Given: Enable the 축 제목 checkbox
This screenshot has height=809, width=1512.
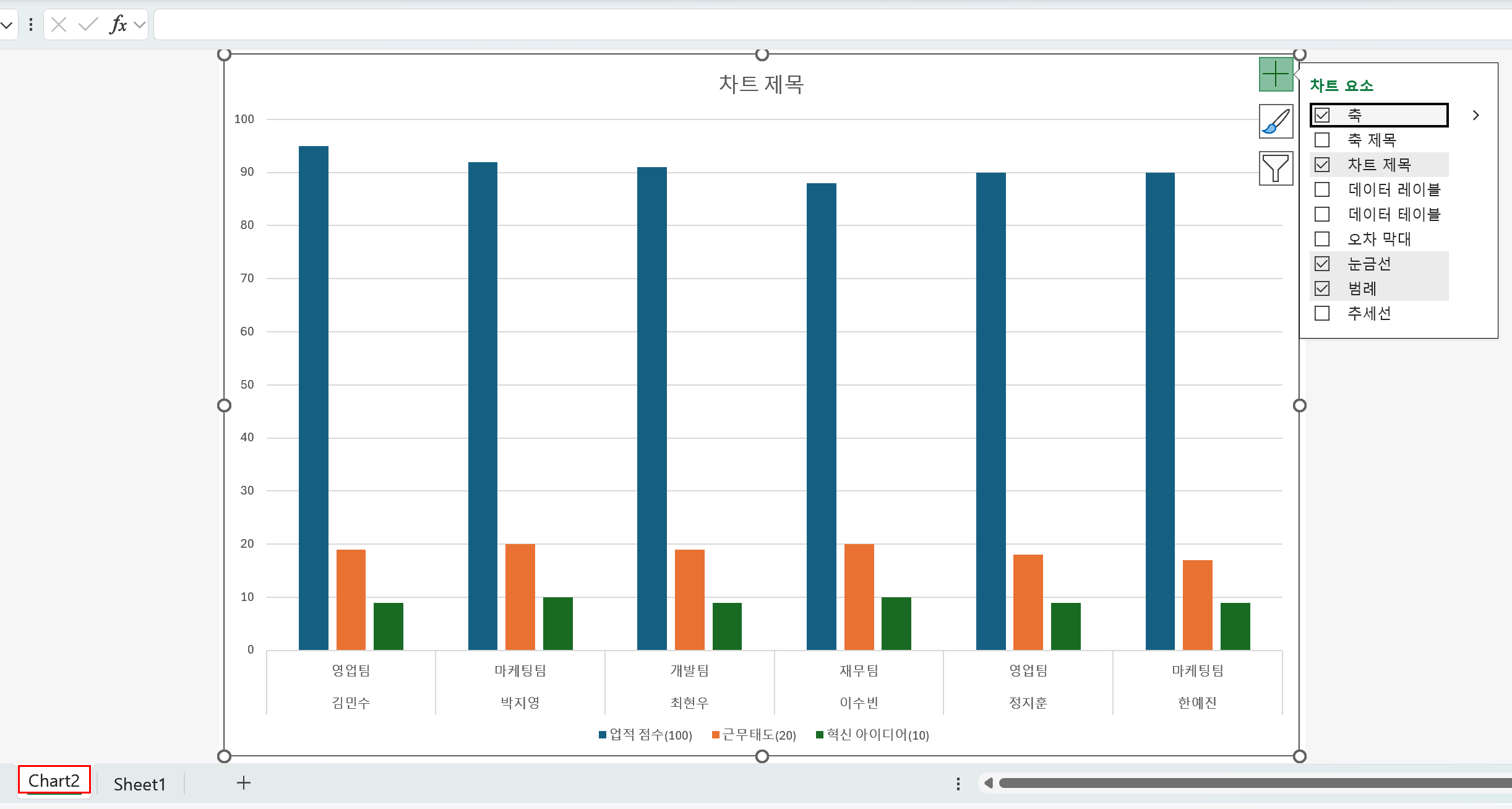Looking at the screenshot, I should [x=1322, y=140].
